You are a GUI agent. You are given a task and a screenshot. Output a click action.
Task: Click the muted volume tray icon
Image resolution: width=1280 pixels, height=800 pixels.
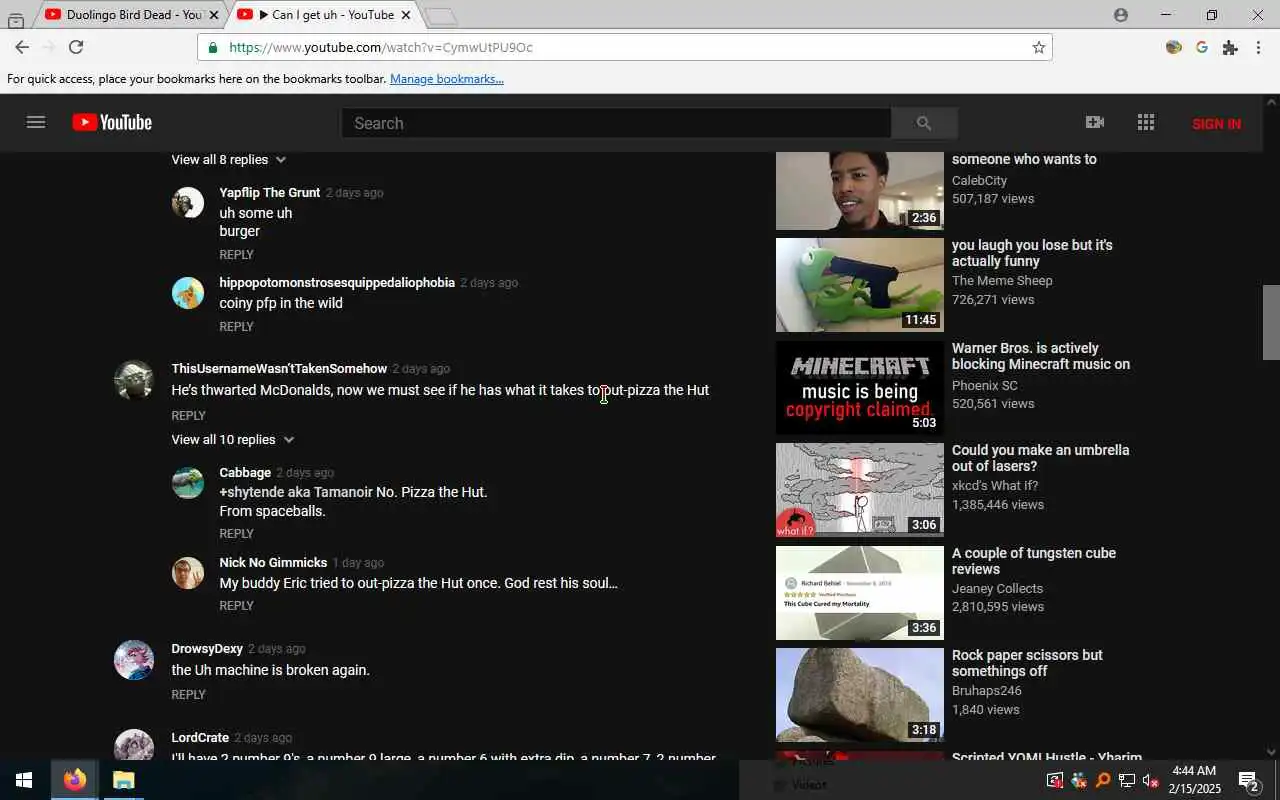click(1151, 780)
